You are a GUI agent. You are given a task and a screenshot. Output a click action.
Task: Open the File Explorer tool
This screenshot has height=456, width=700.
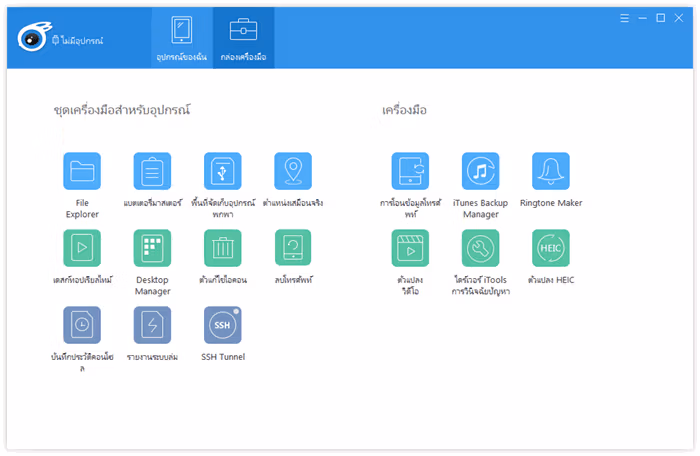pyautogui.click(x=82, y=171)
